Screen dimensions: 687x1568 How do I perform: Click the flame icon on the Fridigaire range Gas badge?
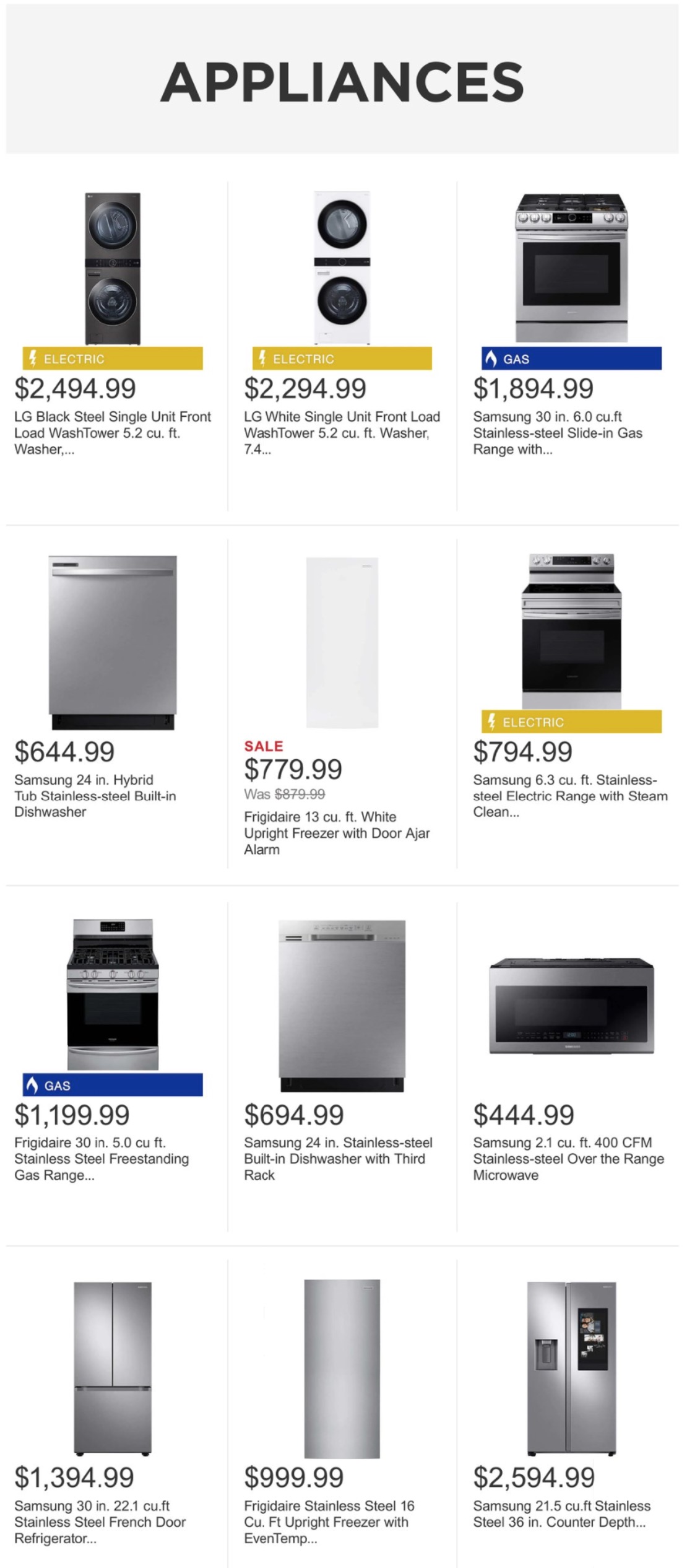(x=32, y=1085)
